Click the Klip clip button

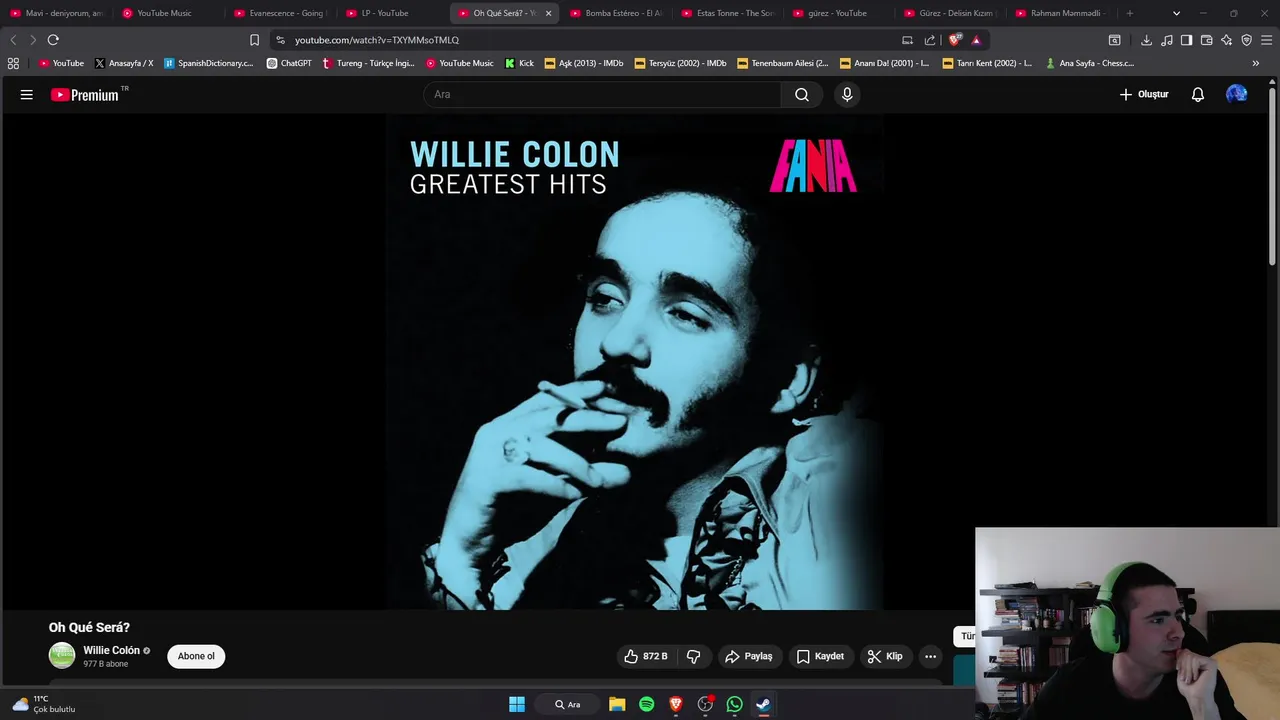[885, 656]
